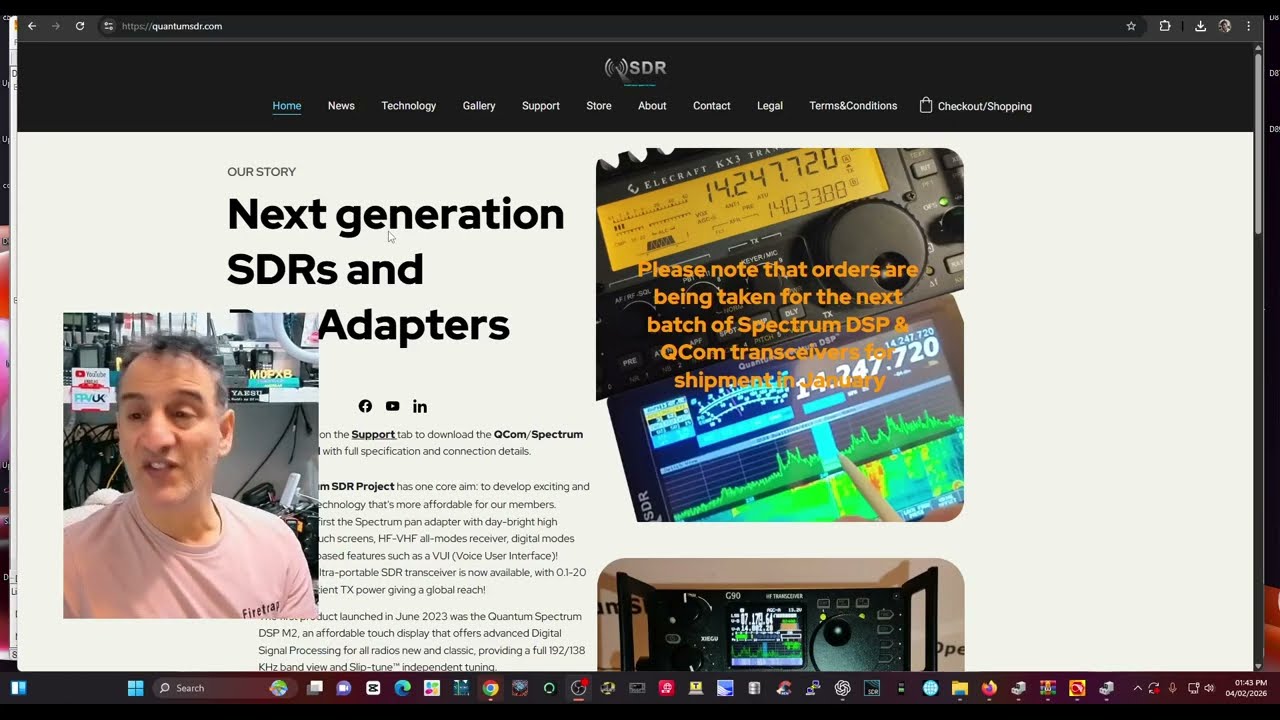Open the SDR app taskbar icon
Screen dimensions: 1280x720
pos(872,688)
